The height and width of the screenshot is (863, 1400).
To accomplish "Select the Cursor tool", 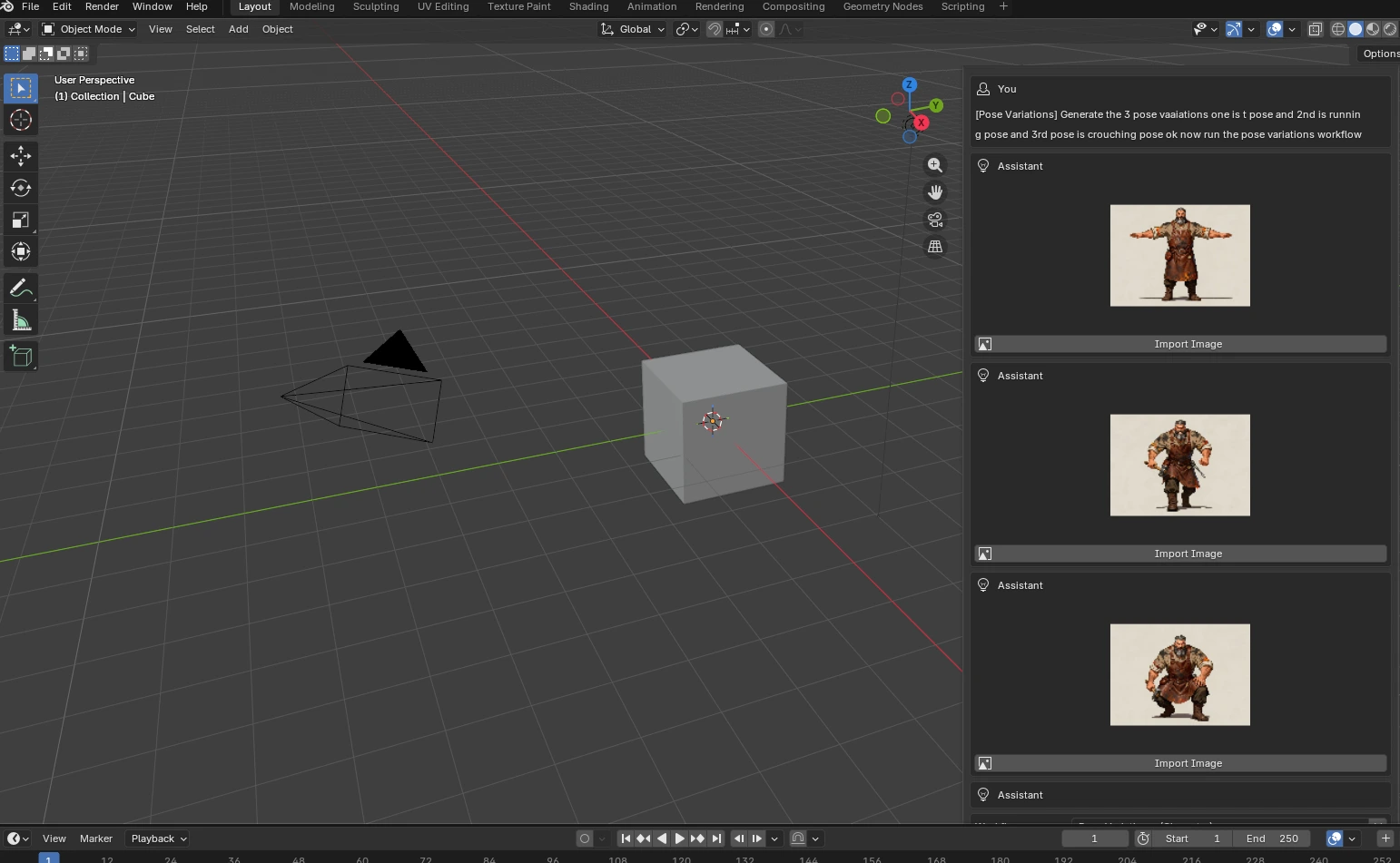I will click(21, 120).
